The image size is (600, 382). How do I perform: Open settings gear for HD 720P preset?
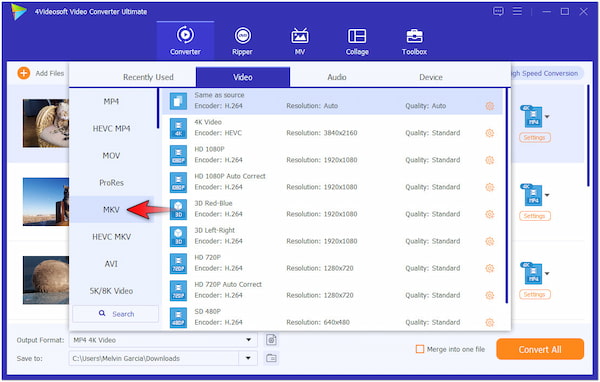489,268
